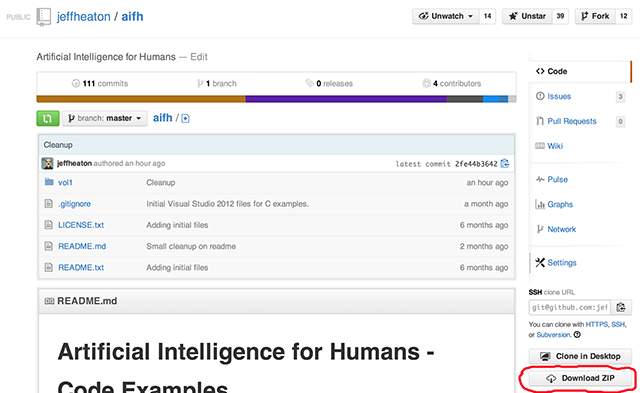Click the README.md file icon in list
The width and height of the screenshot is (640, 393).
[49, 246]
